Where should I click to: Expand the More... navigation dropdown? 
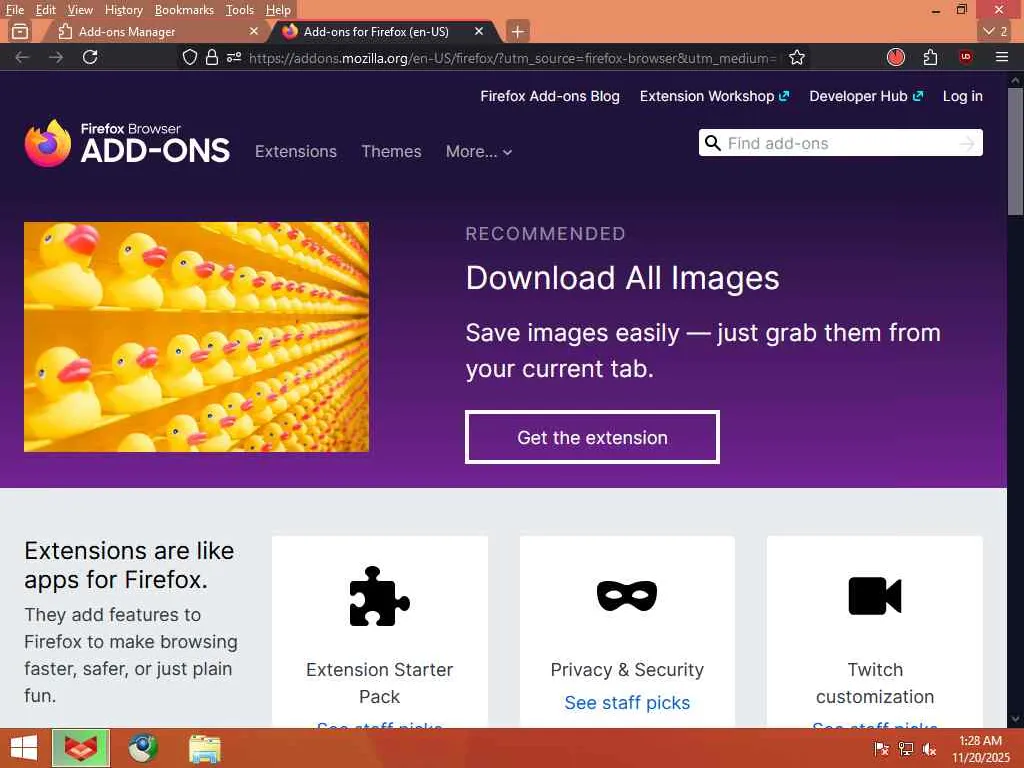point(479,152)
